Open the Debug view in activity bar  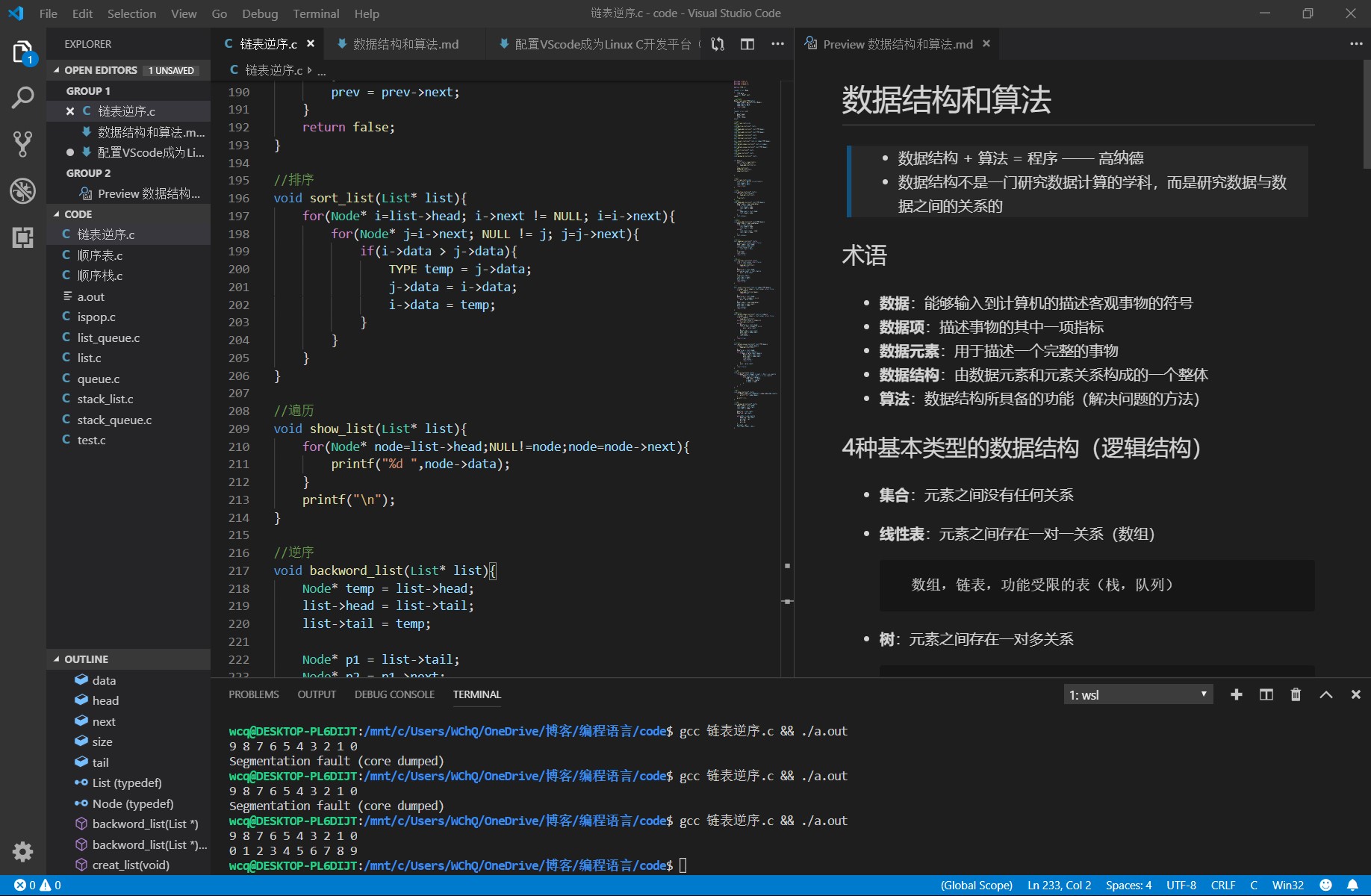pyautogui.click(x=22, y=190)
